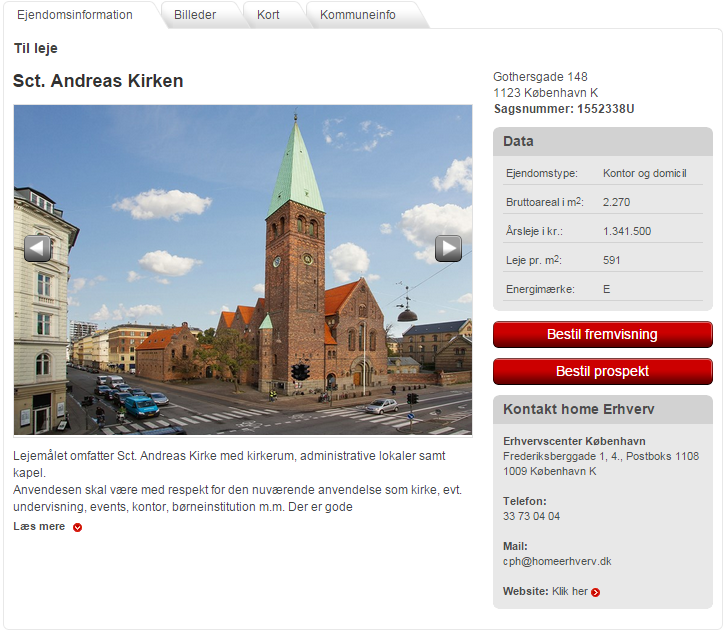This screenshot has height=630, width=726.
Task: Click the Energimærke label
Action: 540,289
